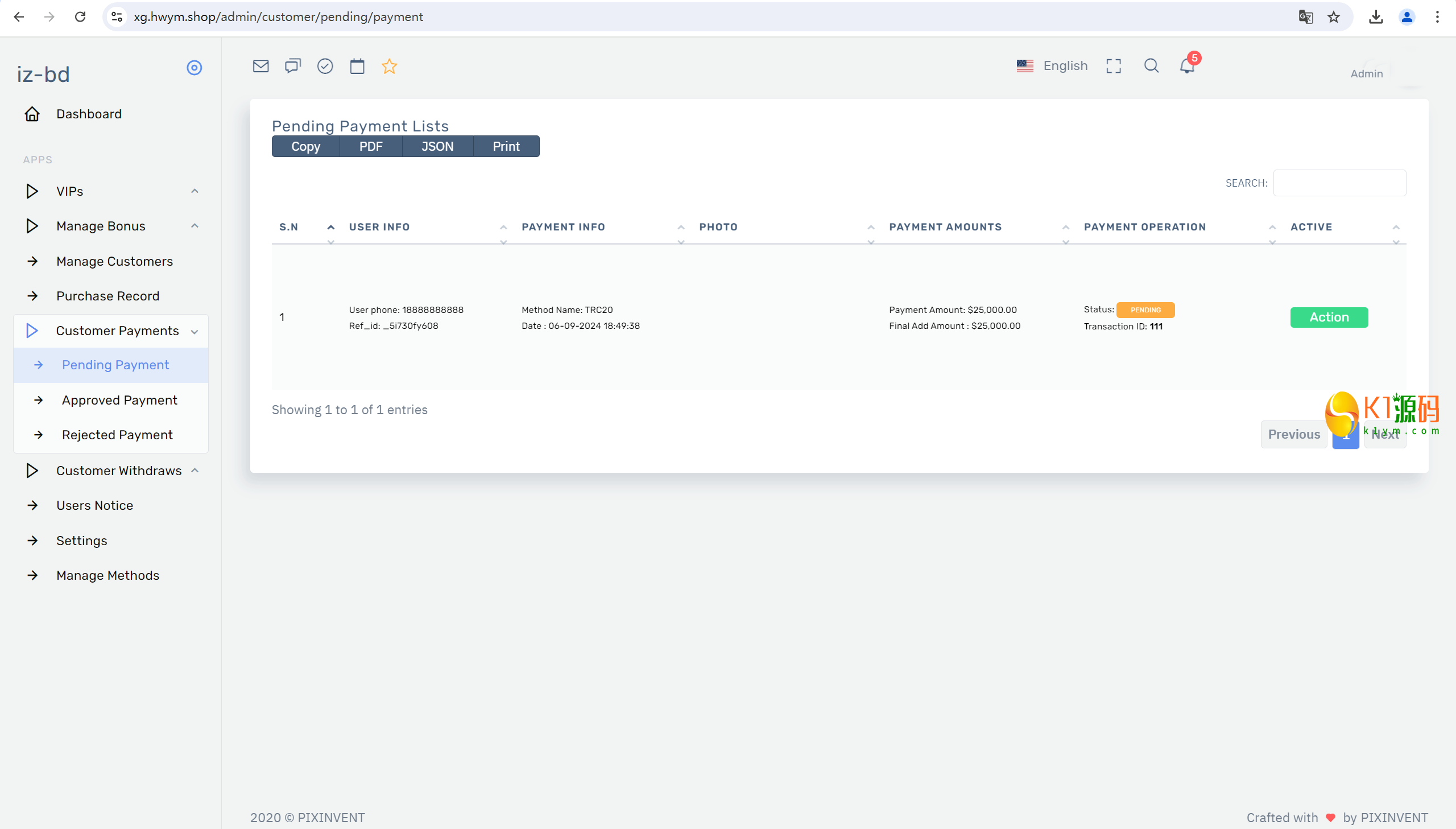The image size is (1456, 829).
Task: Focus the table Search input field
Action: [1339, 183]
